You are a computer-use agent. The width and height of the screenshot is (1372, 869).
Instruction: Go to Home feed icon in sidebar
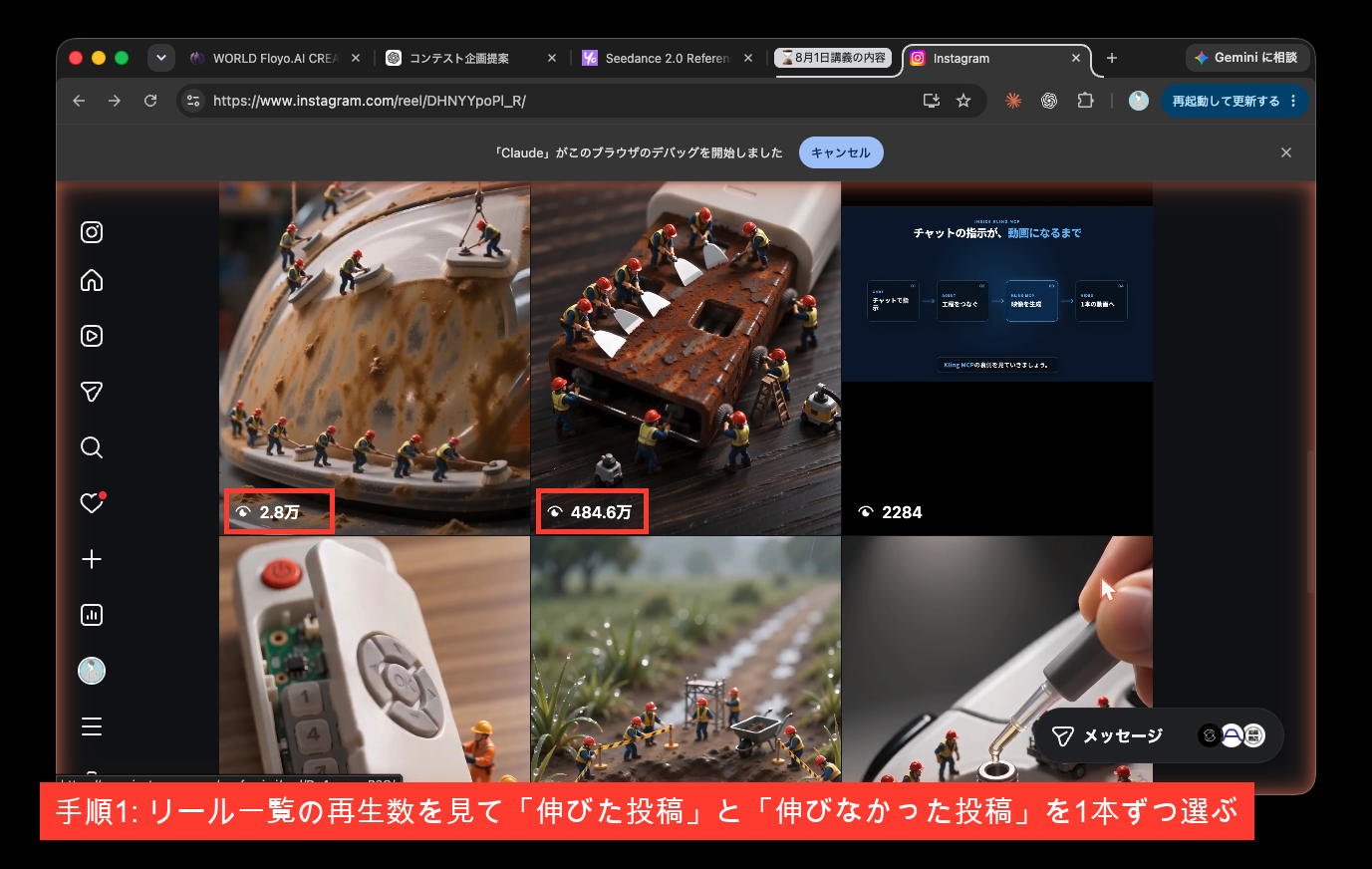[x=92, y=280]
